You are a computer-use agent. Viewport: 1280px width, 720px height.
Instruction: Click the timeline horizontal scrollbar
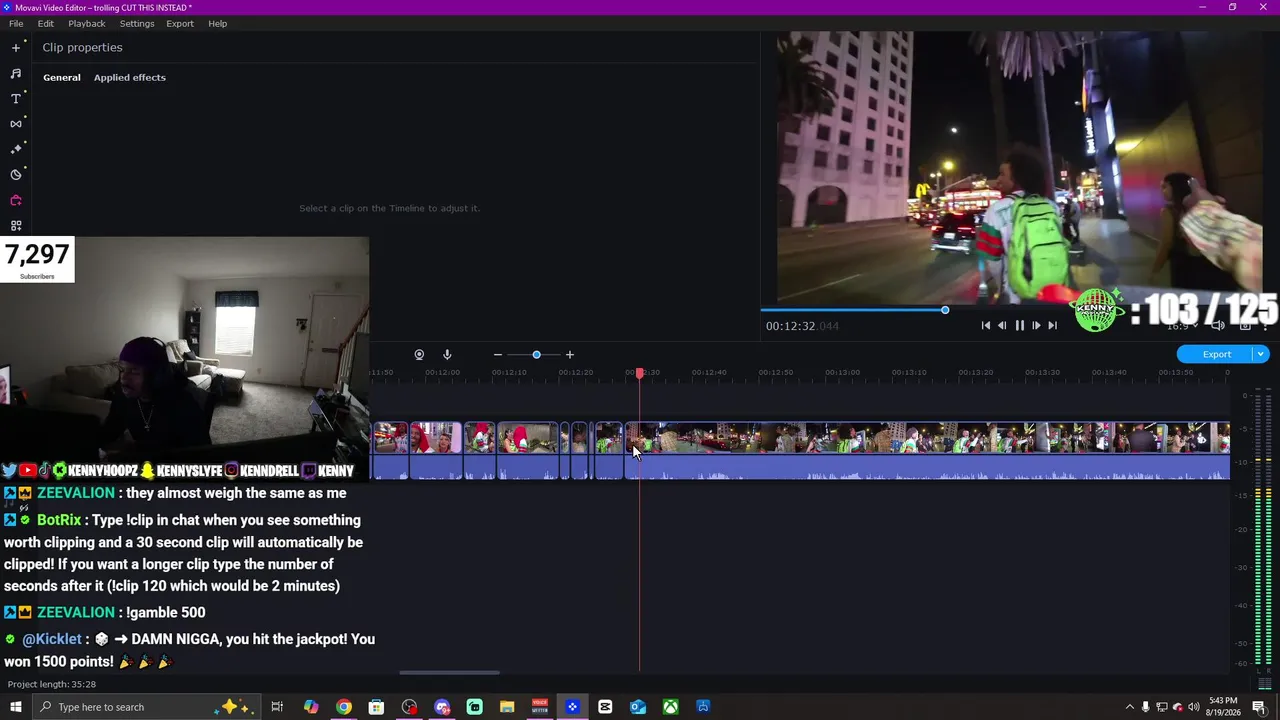click(x=449, y=672)
